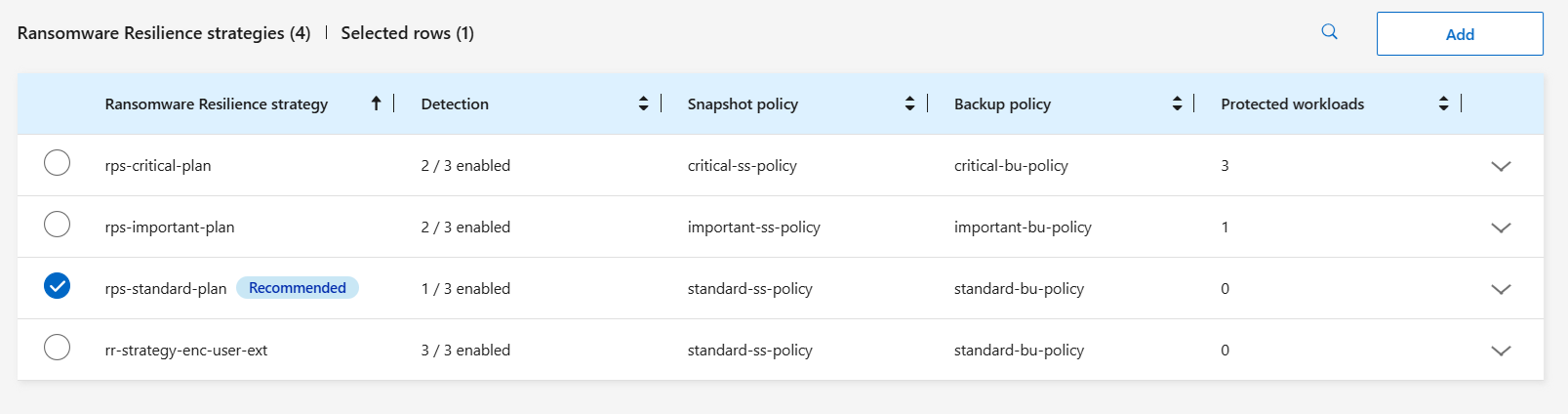Screen dimensions: 1568x414
Task: Click the rps-important-plan strategy name
Action: tap(170, 228)
